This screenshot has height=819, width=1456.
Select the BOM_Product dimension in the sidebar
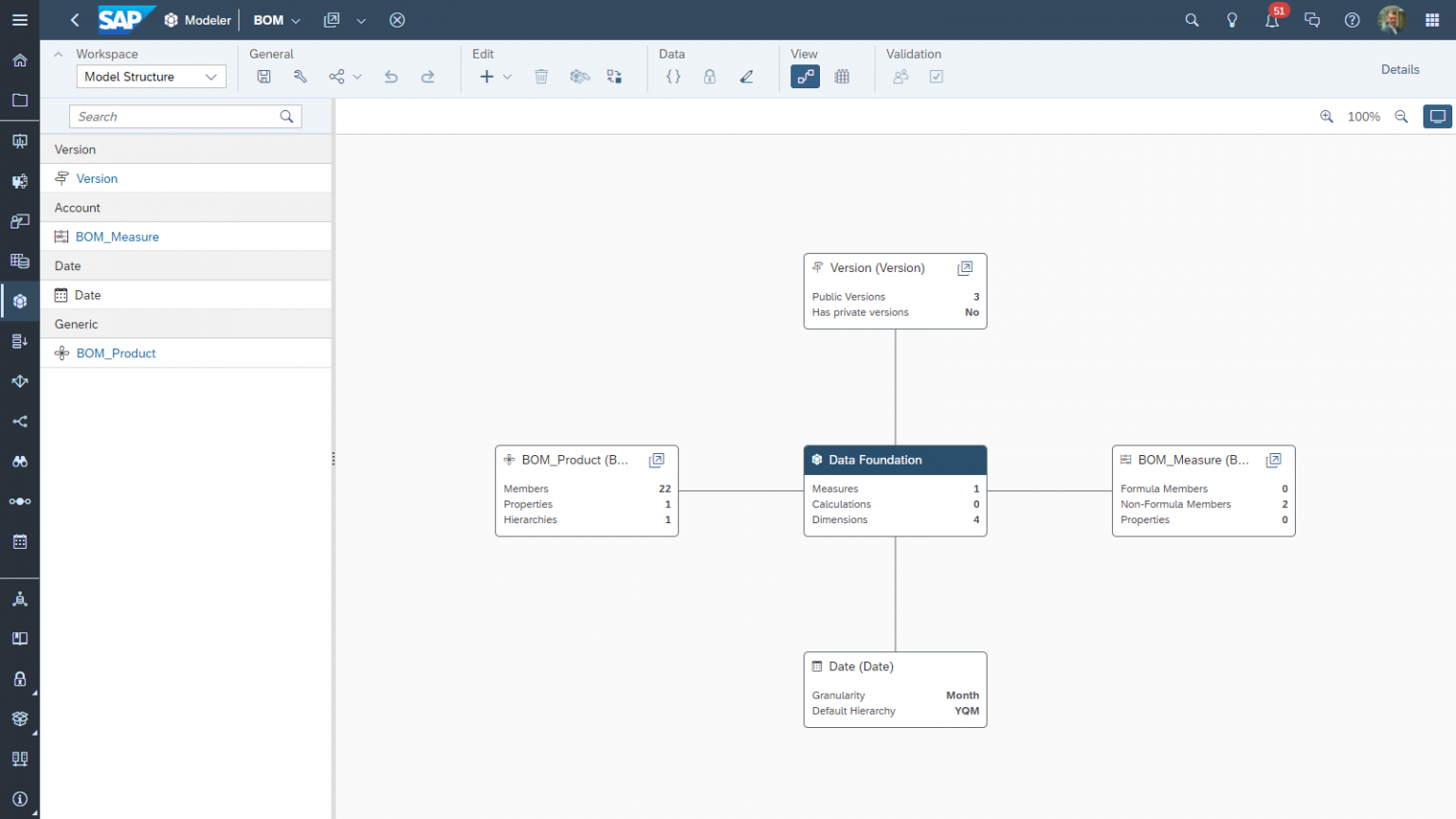click(x=116, y=353)
